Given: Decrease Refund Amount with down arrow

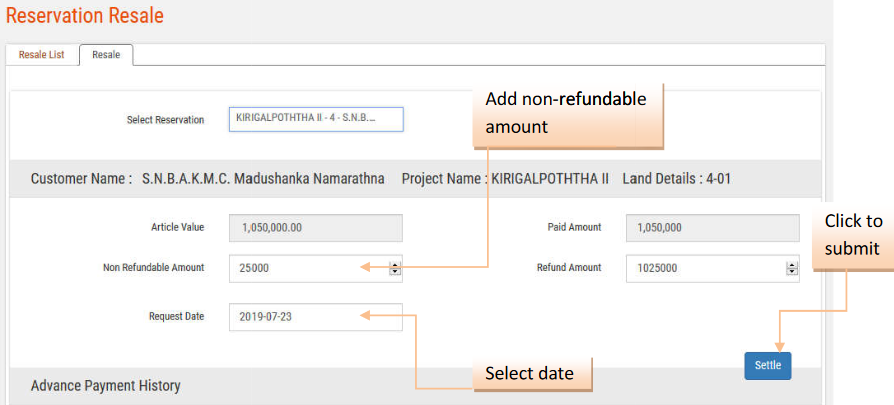Looking at the screenshot, I should (792, 271).
